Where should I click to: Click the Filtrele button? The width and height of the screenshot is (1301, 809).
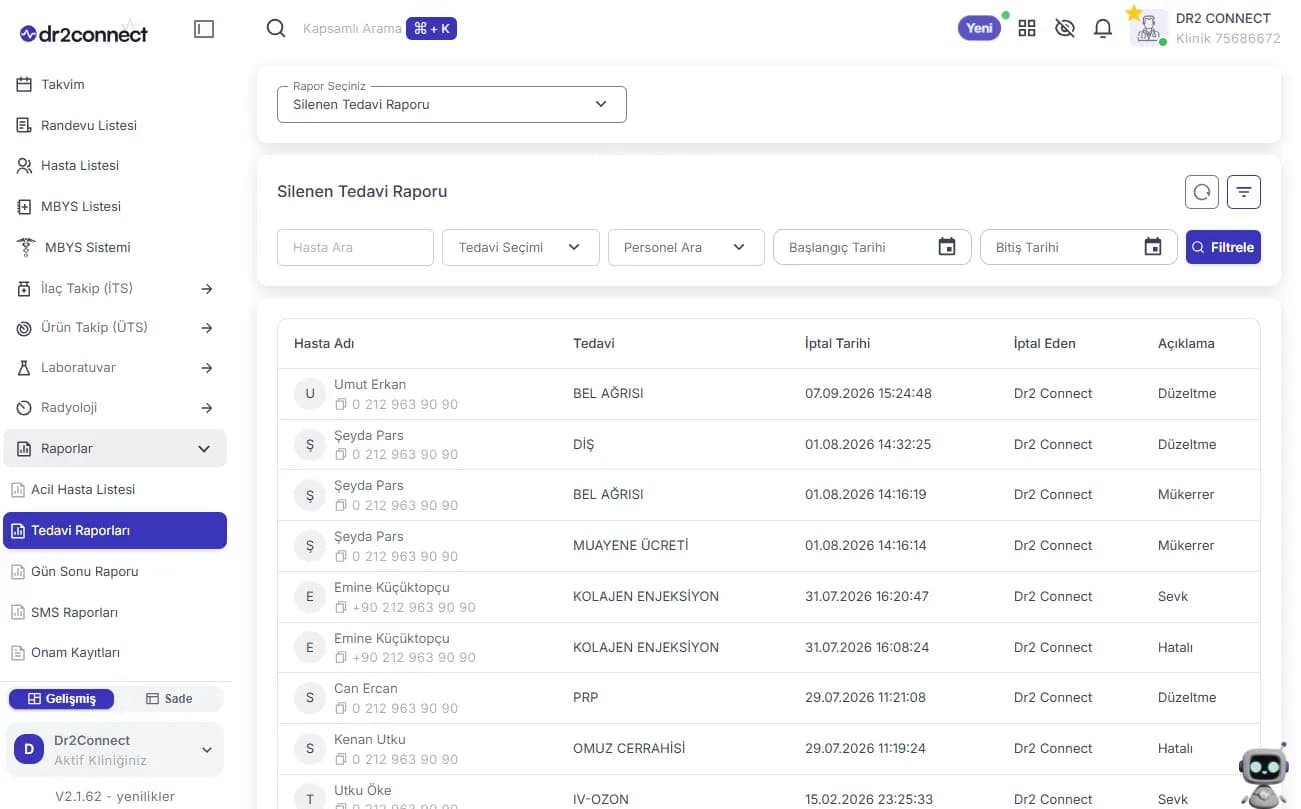click(1223, 247)
